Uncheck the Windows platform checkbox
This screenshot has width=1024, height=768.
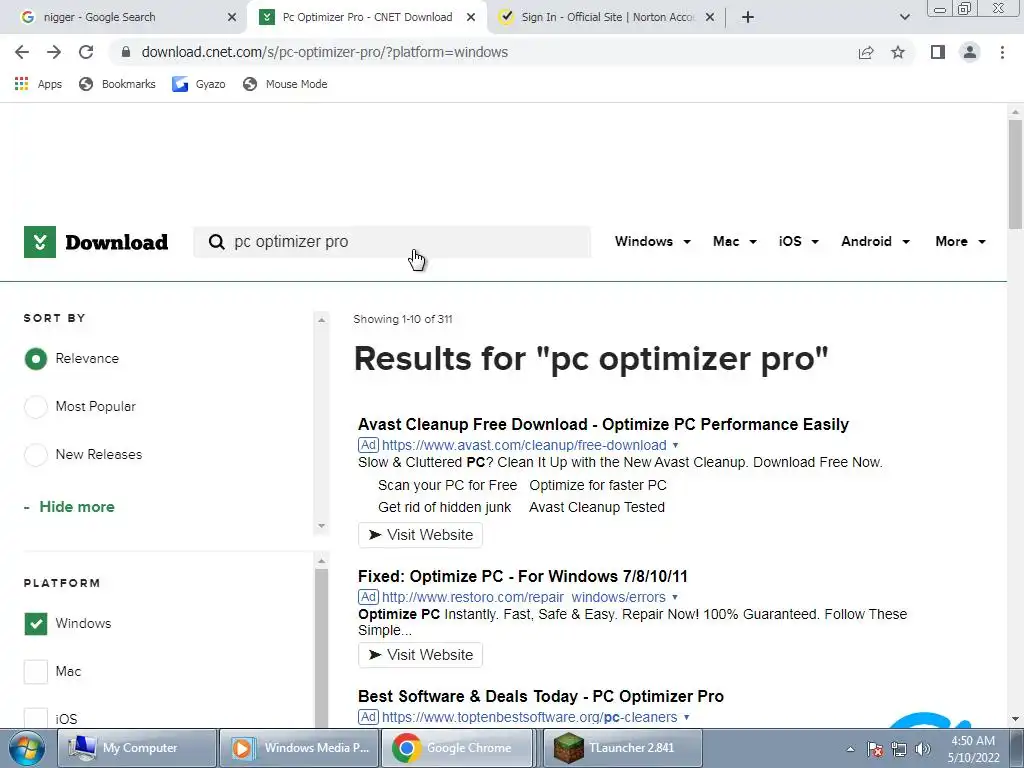(36, 624)
